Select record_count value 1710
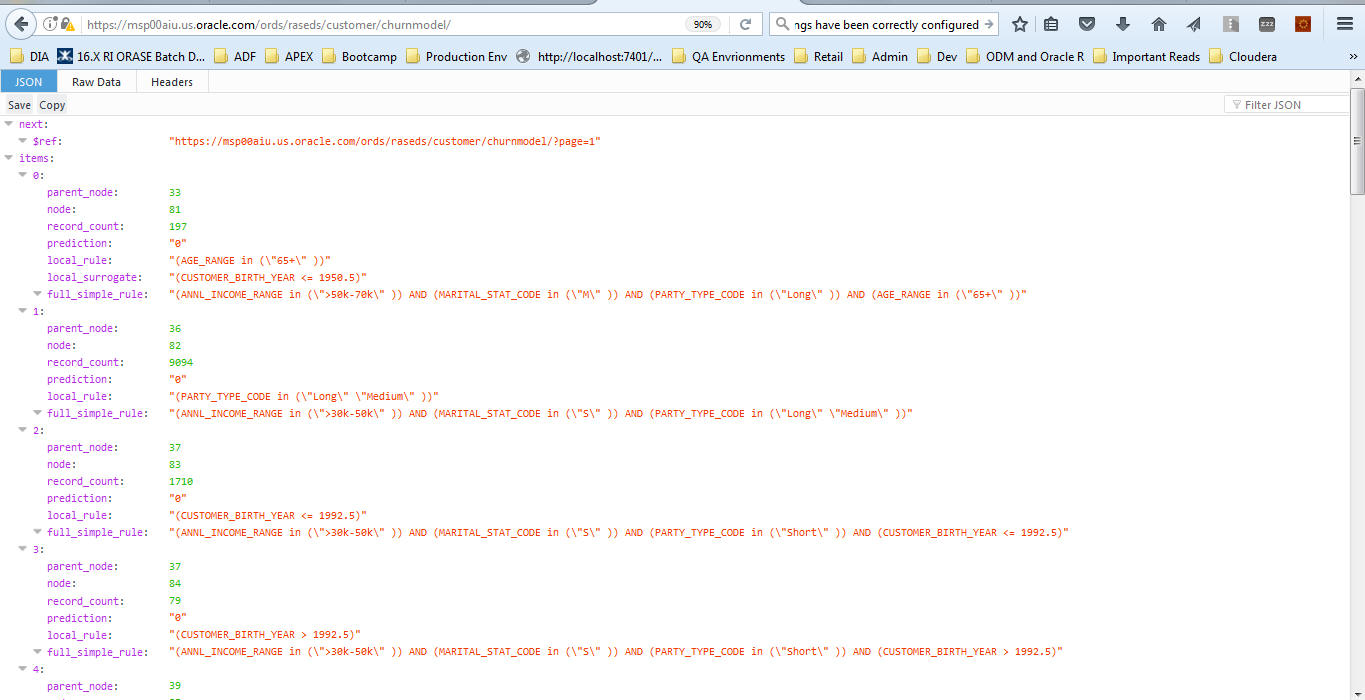Image resolution: width=1365 pixels, height=700 pixels. [x=181, y=481]
